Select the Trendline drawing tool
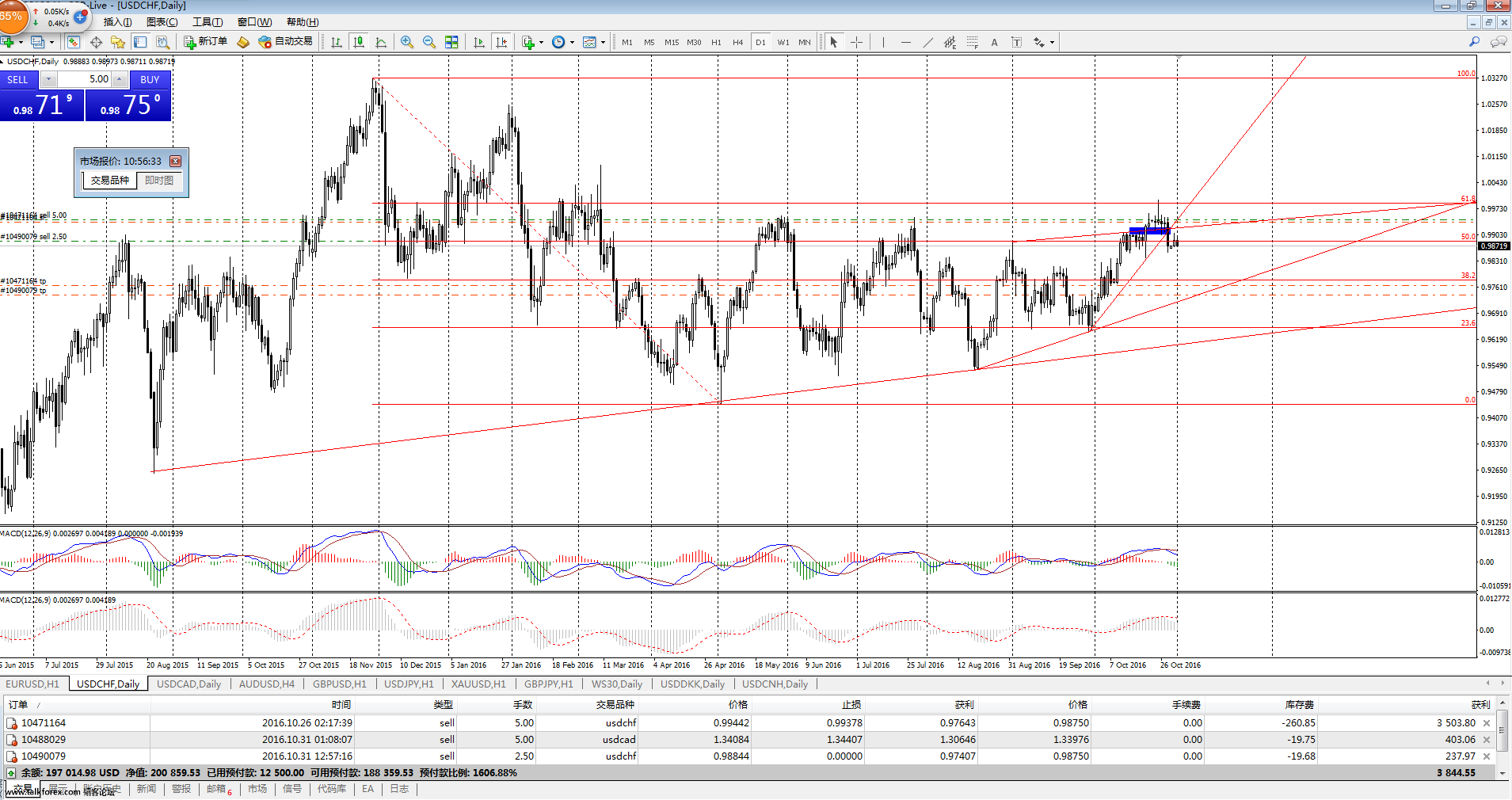 [927, 42]
